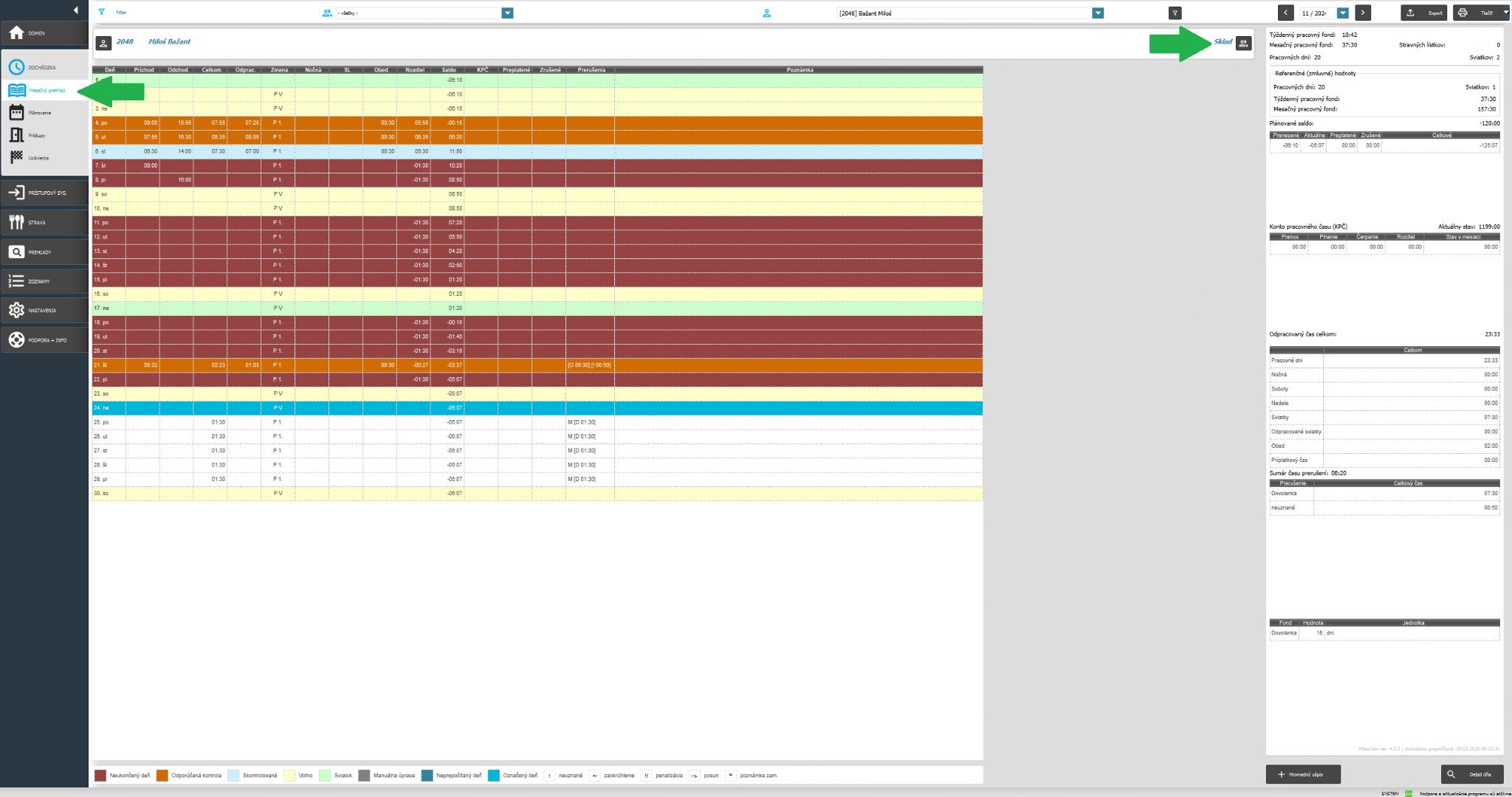Click the Strava cutlery icon
The width and height of the screenshot is (1512, 797).
click(x=16, y=222)
